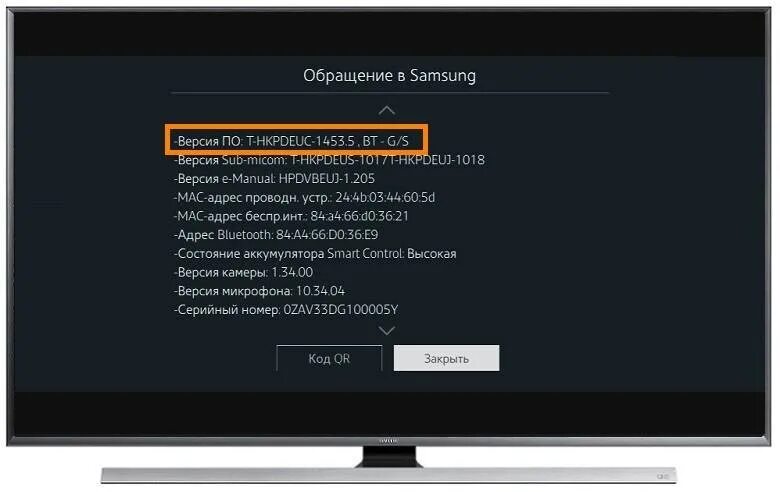Click the MAC-адрес проводн. устр. entry
Screen dimensions: 780x492
304,197
